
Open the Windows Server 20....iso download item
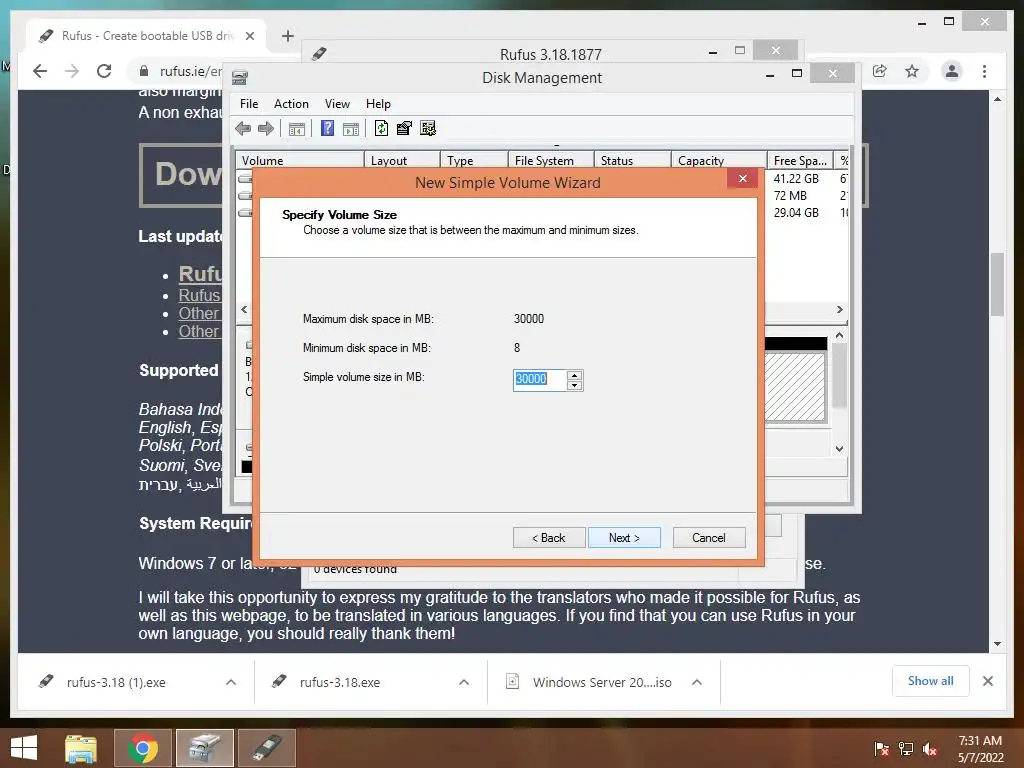[x=602, y=682]
